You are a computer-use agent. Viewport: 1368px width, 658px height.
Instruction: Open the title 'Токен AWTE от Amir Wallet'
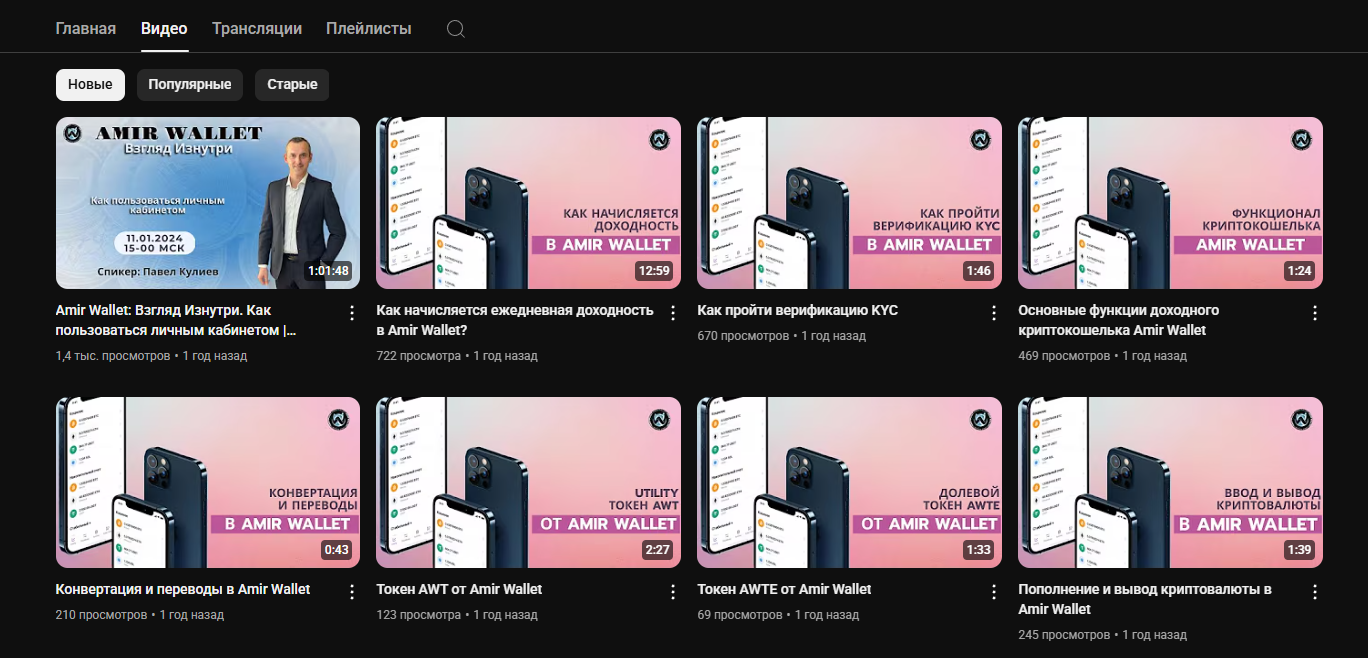pos(785,590)
